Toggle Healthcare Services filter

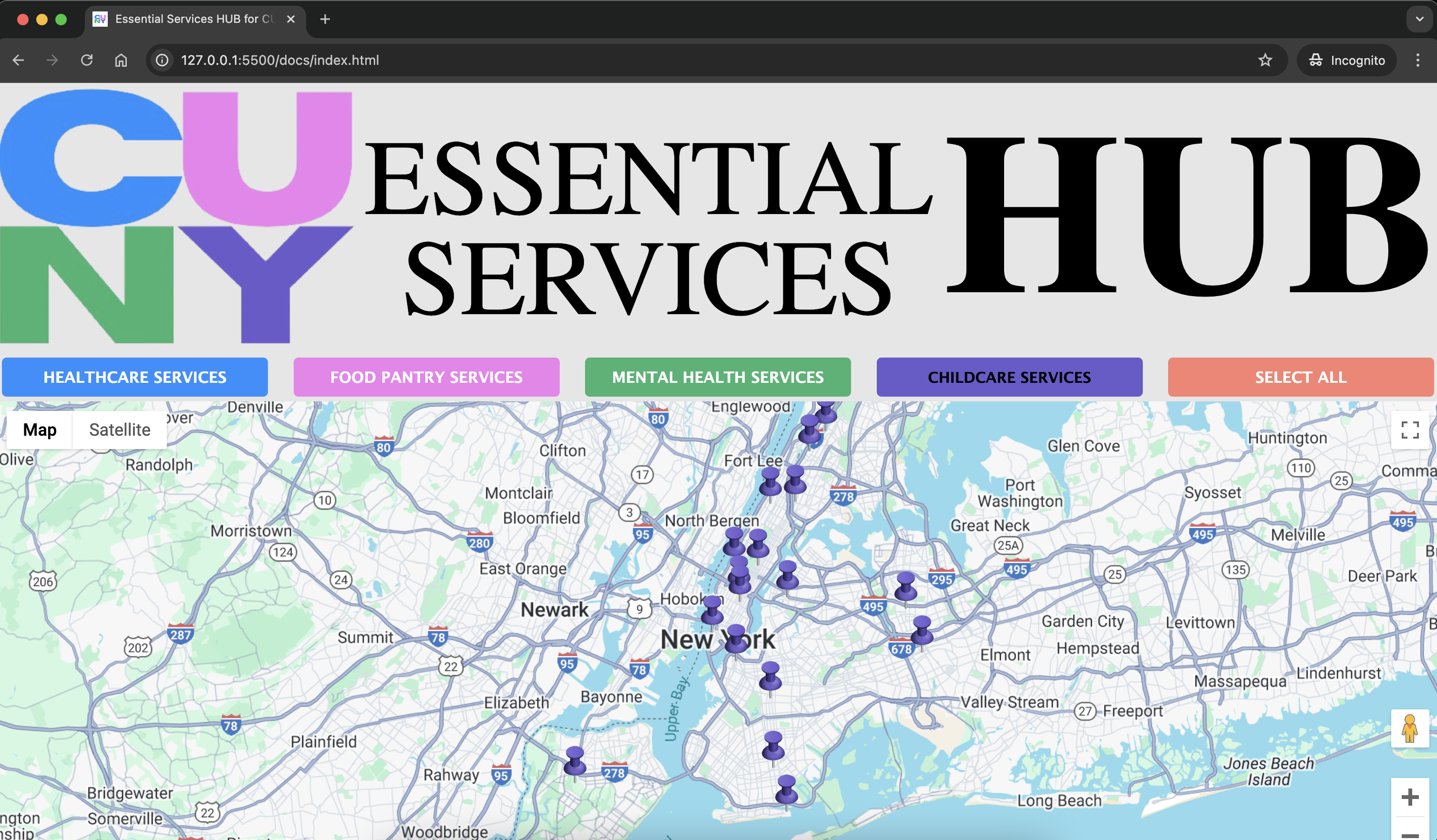click(x=134, y=377)
